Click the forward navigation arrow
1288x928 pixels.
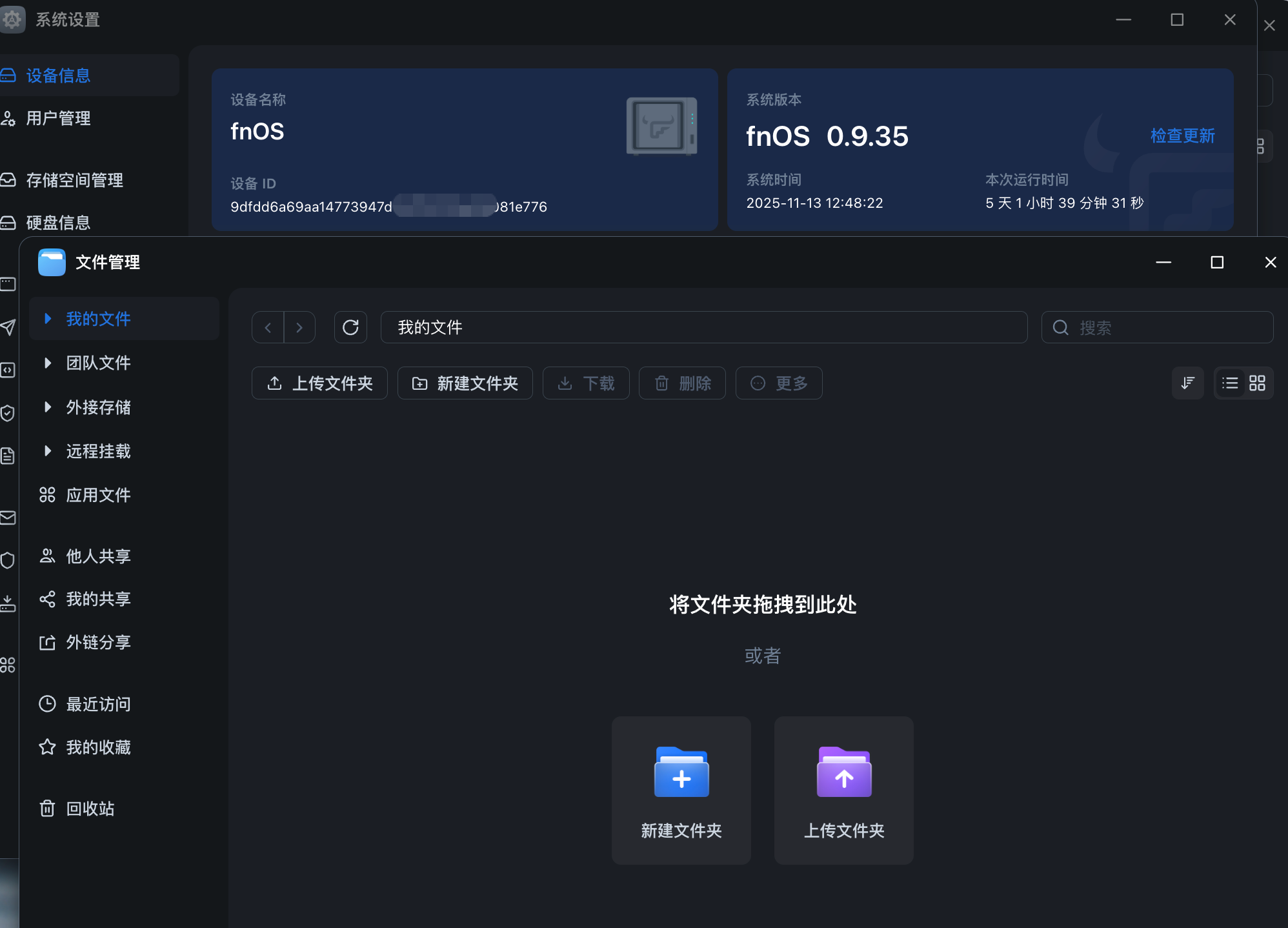click(299, 328)
